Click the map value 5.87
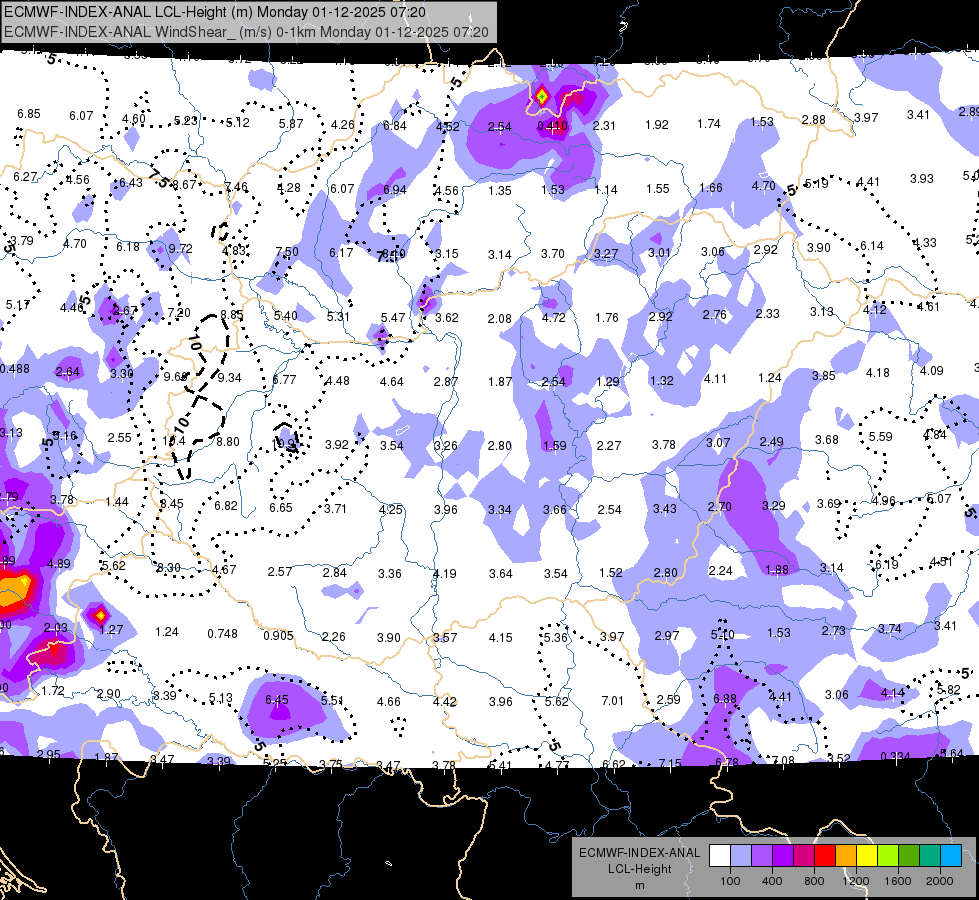 (x=291, y=124)
